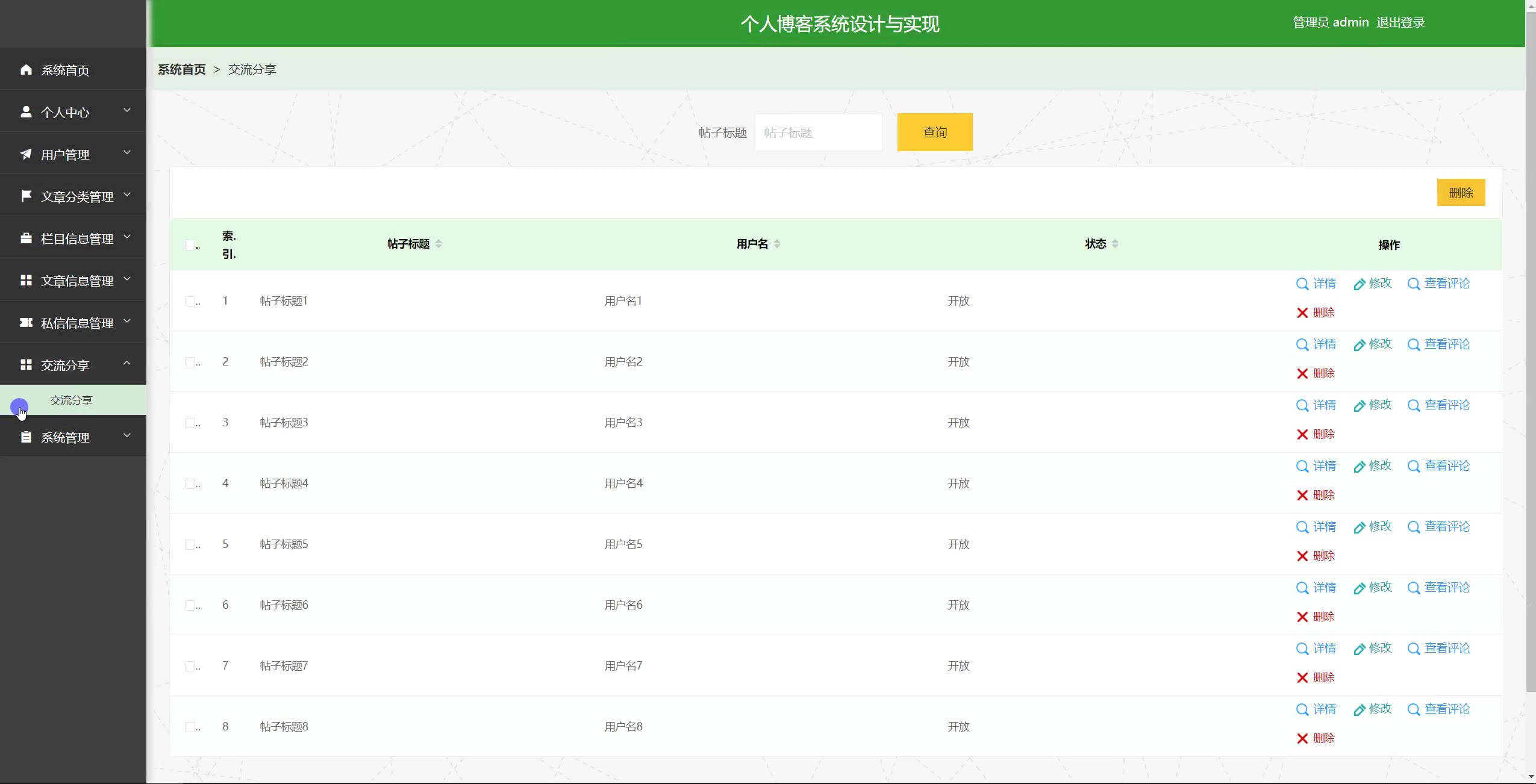Click the red X delete icon for 帖子标题3
The height and width of the screenshot is (784, 1536).
point(1302,434)
